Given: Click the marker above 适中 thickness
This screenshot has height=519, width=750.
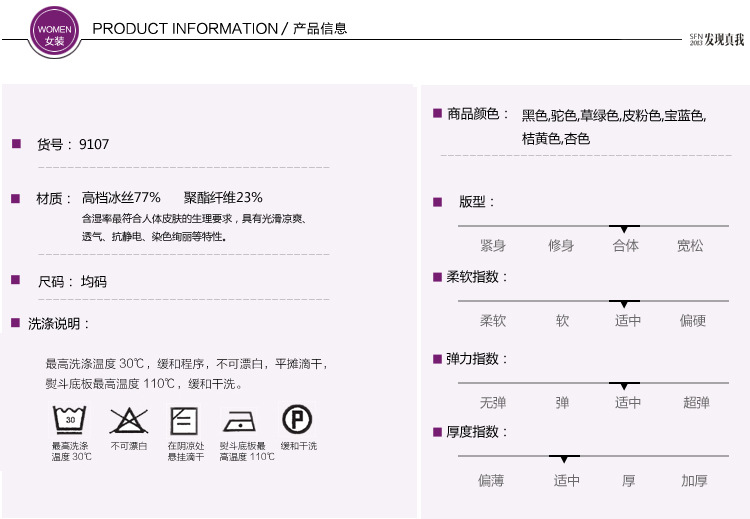Looking at the screenshot, I should click(565, 458).
